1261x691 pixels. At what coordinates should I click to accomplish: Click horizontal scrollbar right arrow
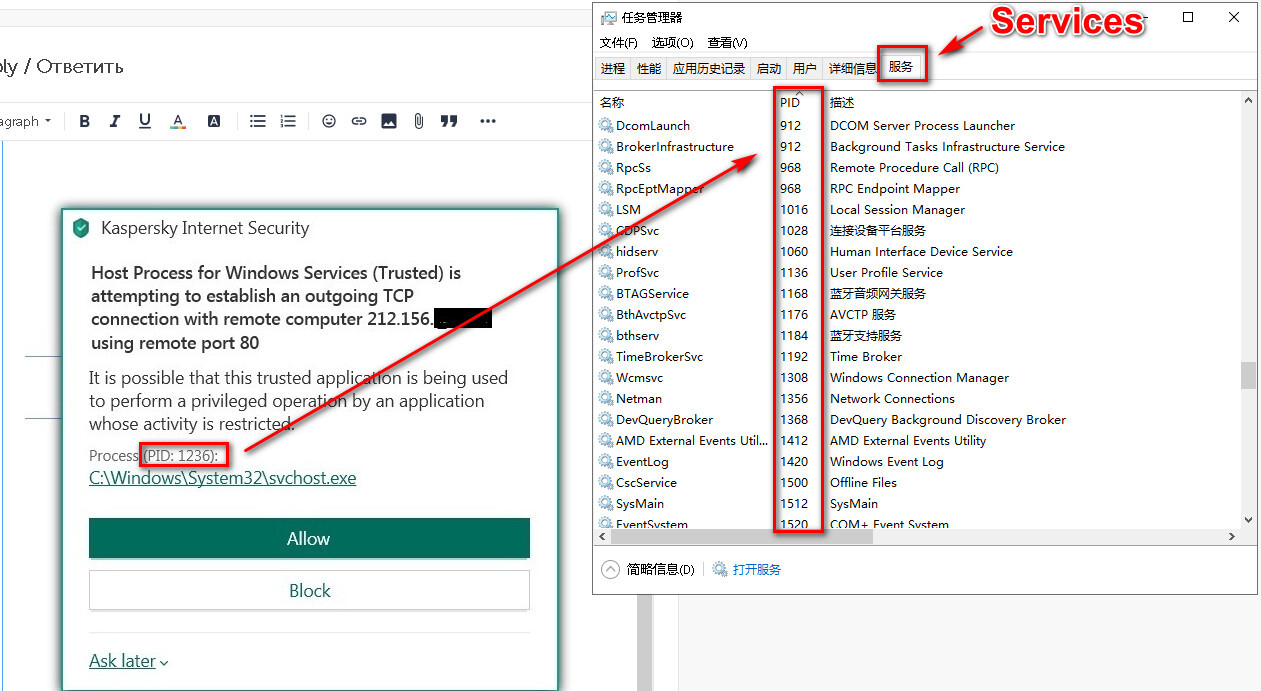1232,537
